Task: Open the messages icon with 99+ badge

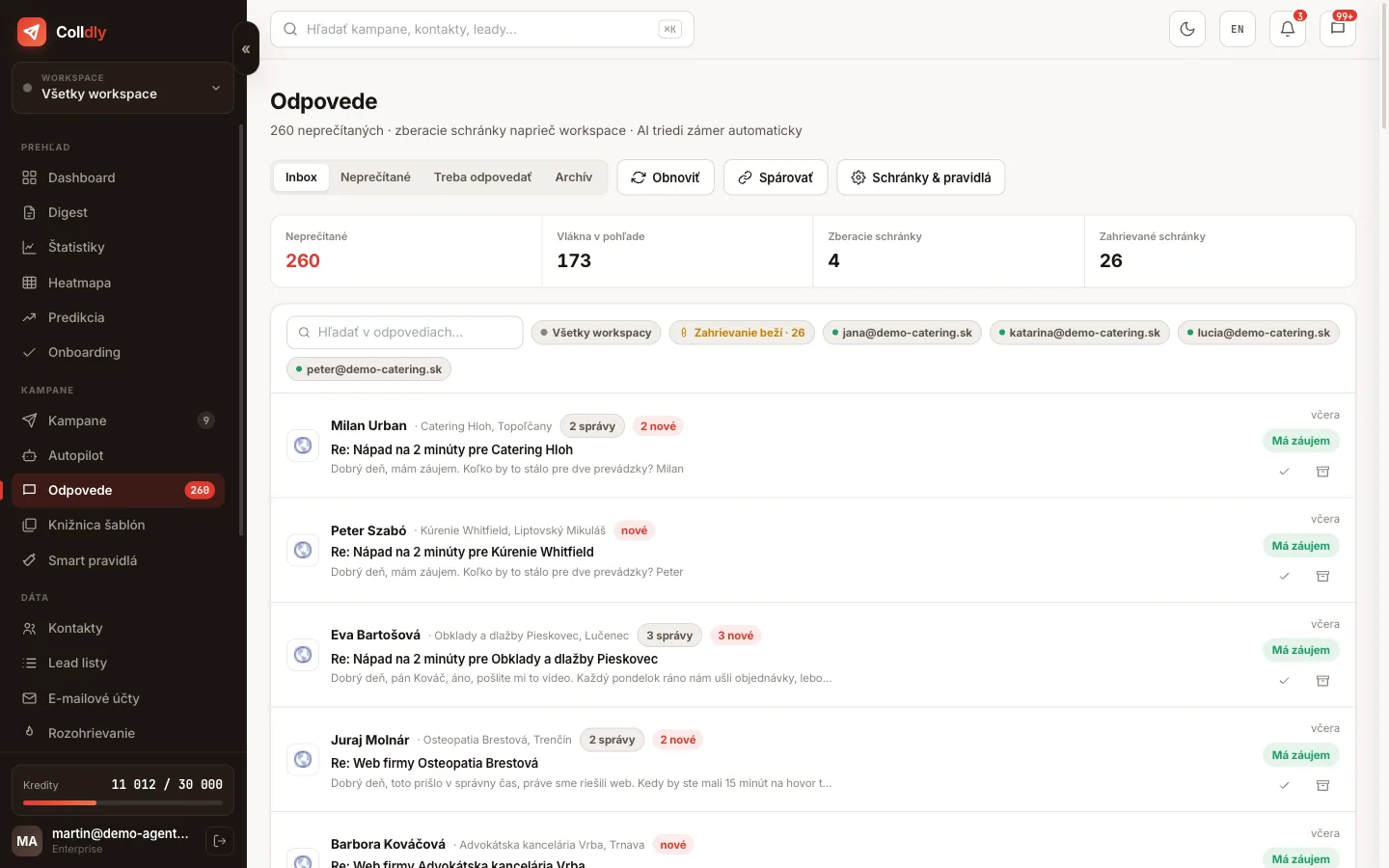Action: click(1338, 29)
